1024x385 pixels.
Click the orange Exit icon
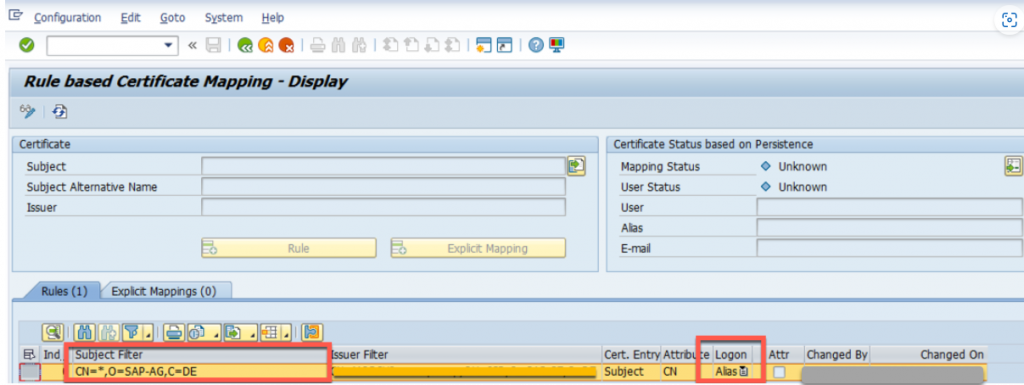coord(266,45)
